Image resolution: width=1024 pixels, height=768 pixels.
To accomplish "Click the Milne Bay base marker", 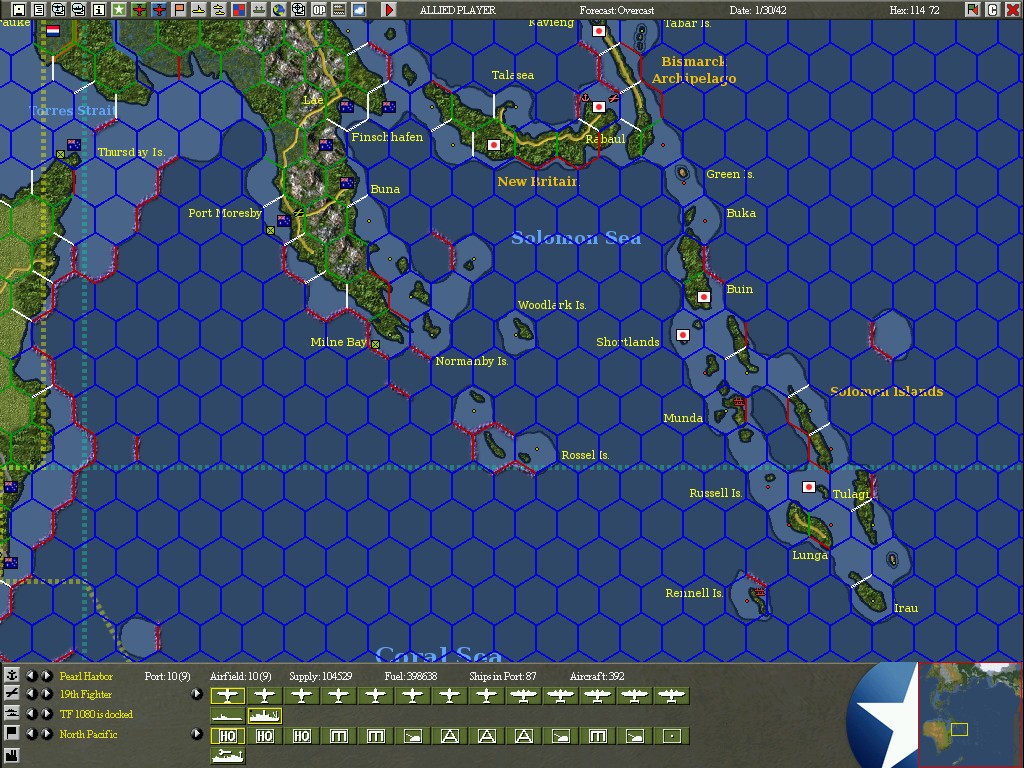I will click(376, 344).
